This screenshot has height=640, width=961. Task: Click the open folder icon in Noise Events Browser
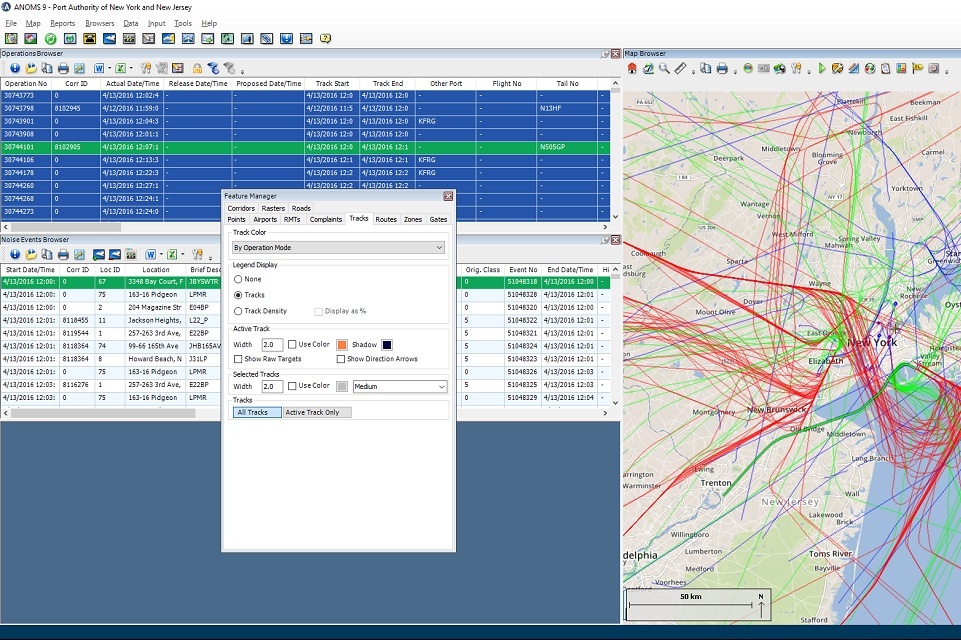[x=31, y=254]
